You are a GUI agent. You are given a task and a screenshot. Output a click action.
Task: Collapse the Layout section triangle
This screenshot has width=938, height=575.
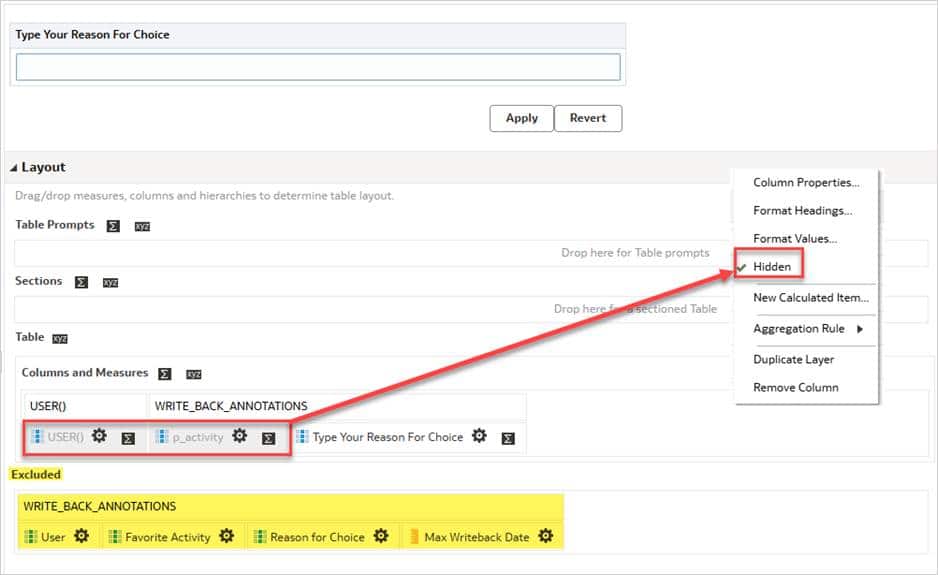pos(13,168)
